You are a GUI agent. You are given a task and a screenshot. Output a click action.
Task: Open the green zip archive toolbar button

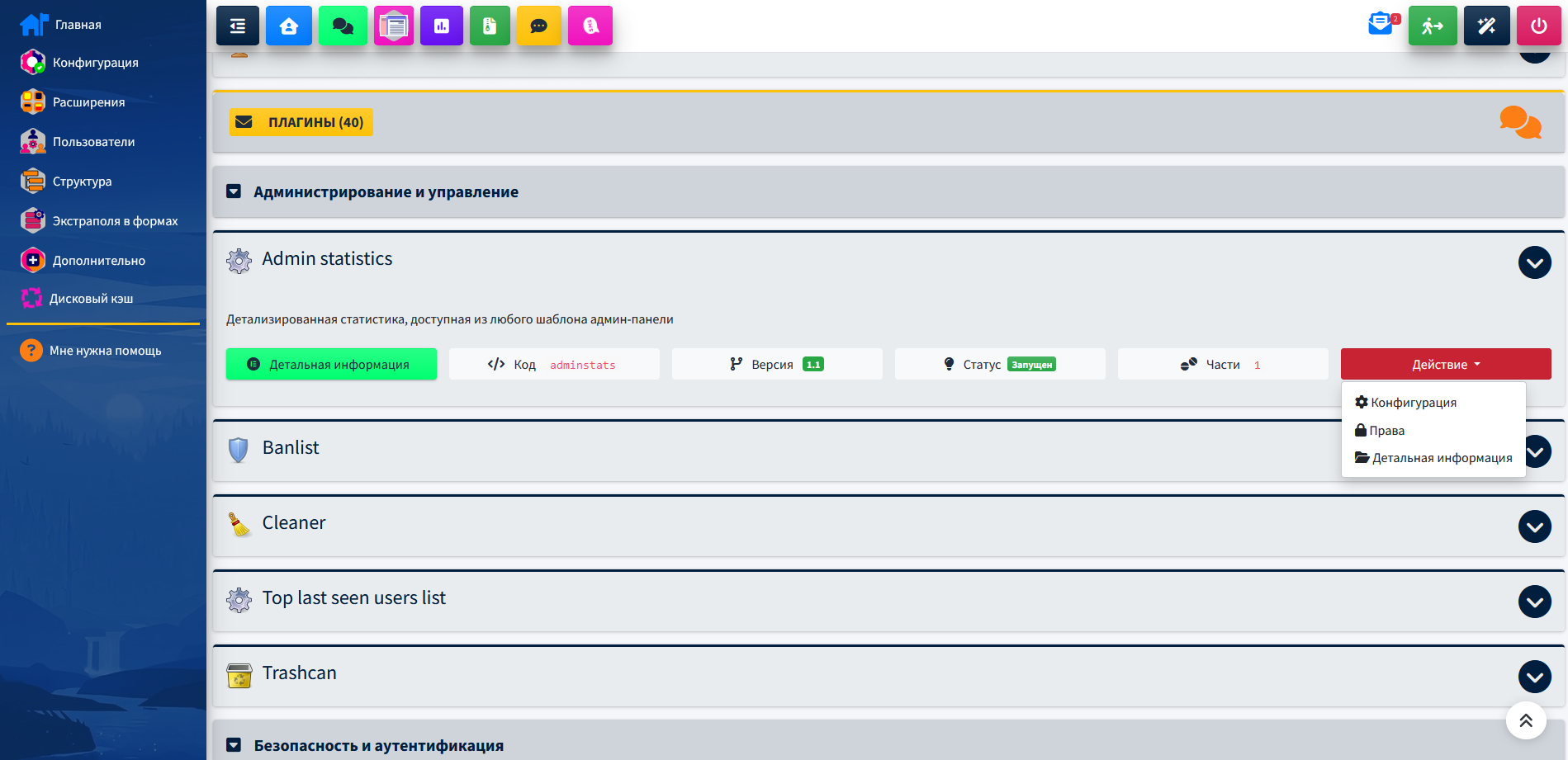(490, 26)
